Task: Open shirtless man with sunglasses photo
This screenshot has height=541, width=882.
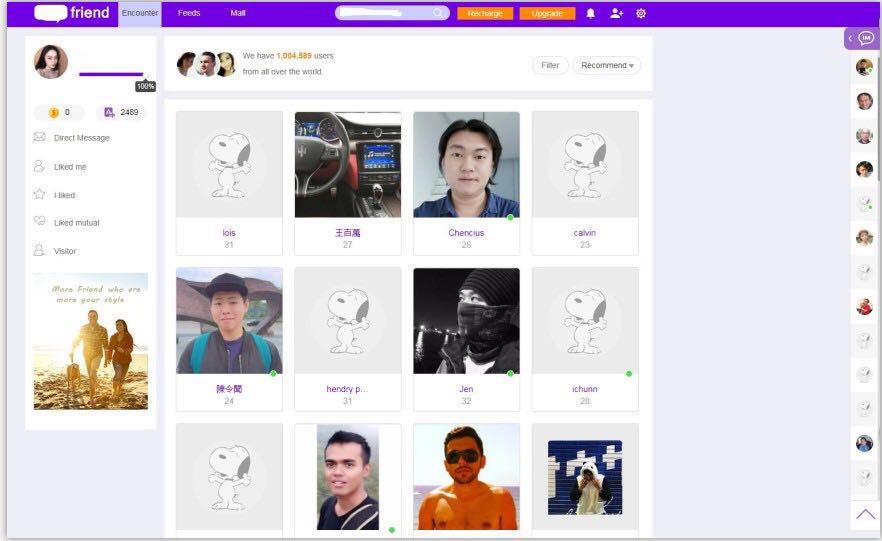Action: [466, 477]
